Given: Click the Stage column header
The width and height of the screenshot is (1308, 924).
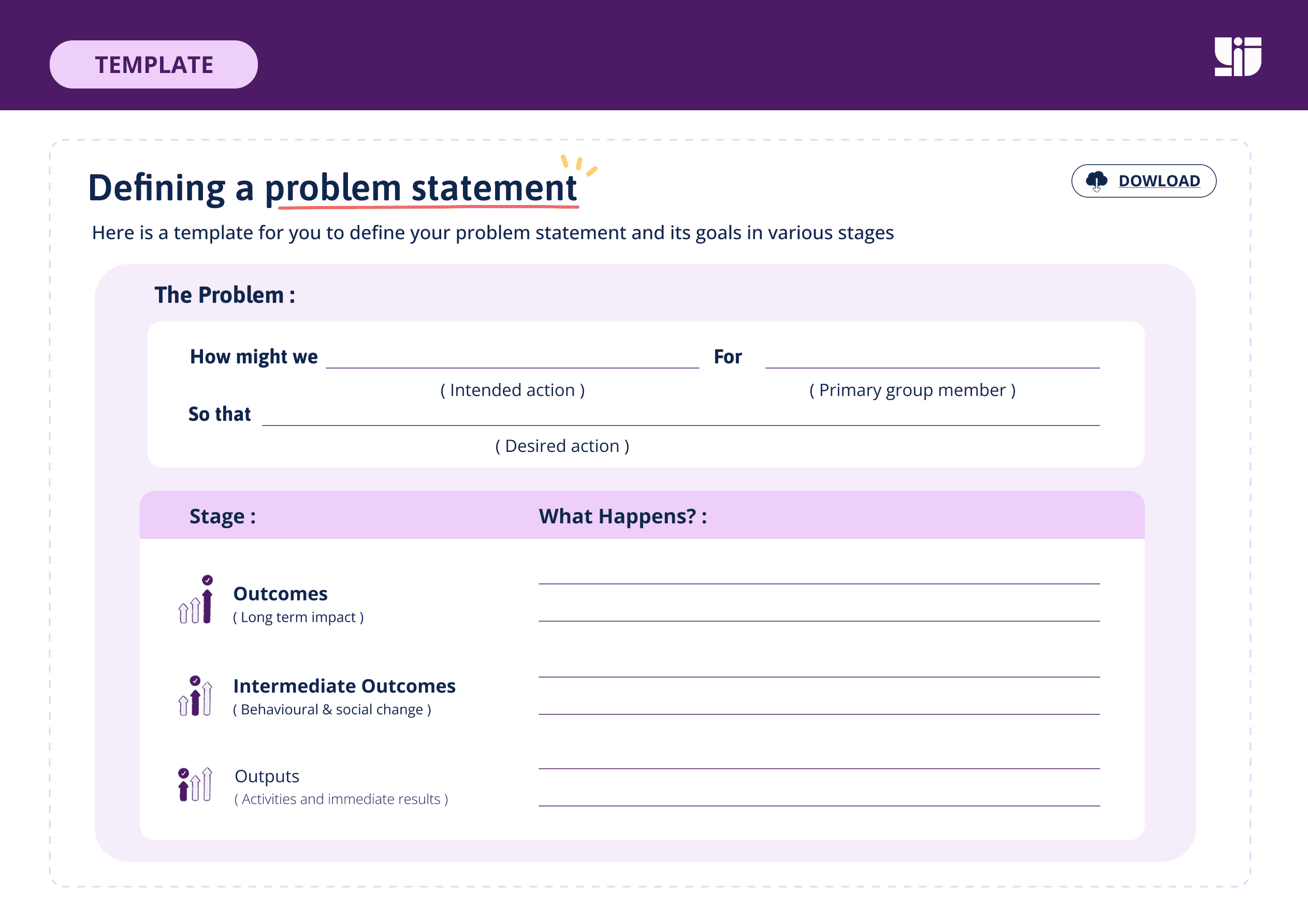Looking at the screenshot, I should coord(222,516).
